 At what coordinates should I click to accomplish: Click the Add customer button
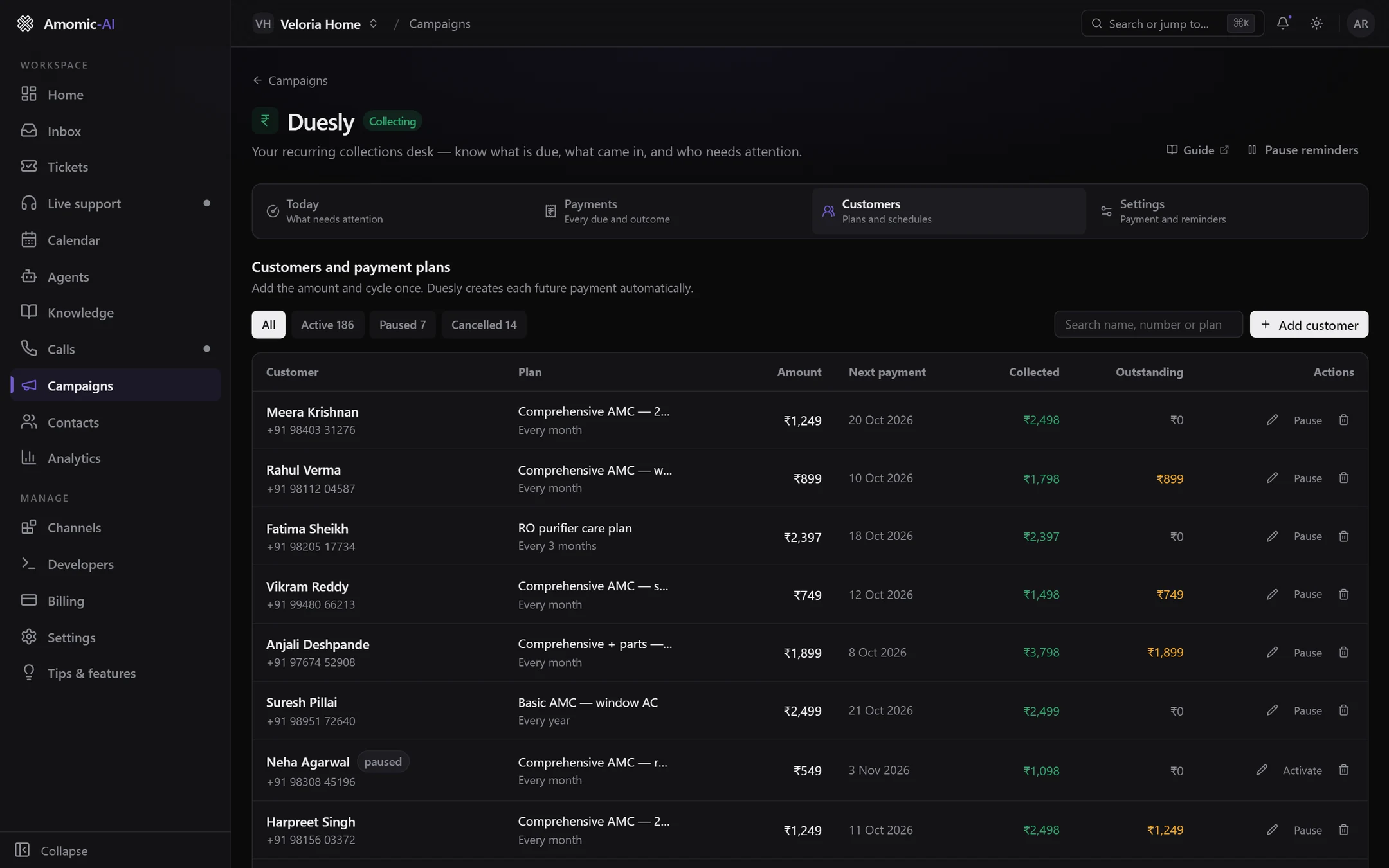(x=1309, y=325)
